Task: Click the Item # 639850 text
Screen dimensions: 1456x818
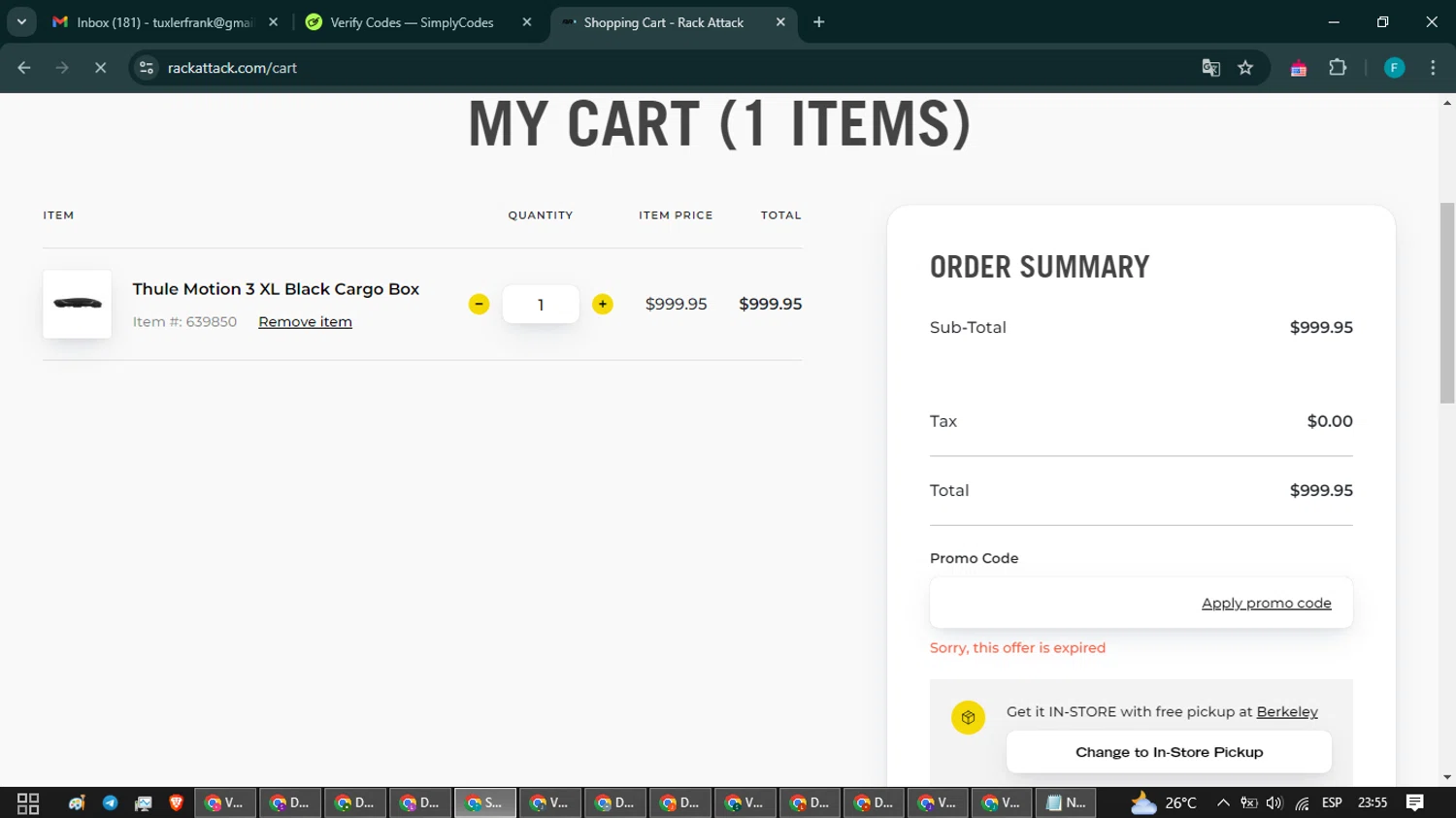Action: point(184,322)
